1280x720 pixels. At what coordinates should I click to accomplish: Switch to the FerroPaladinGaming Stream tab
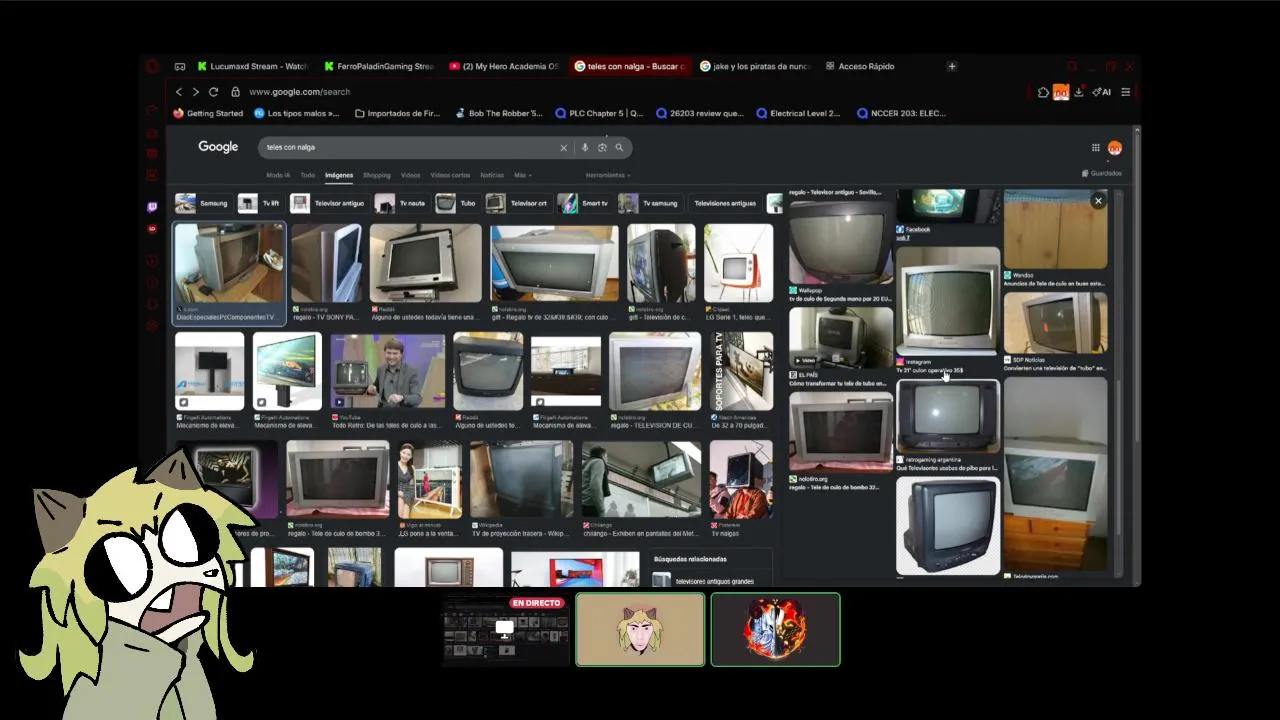point(379,66)
